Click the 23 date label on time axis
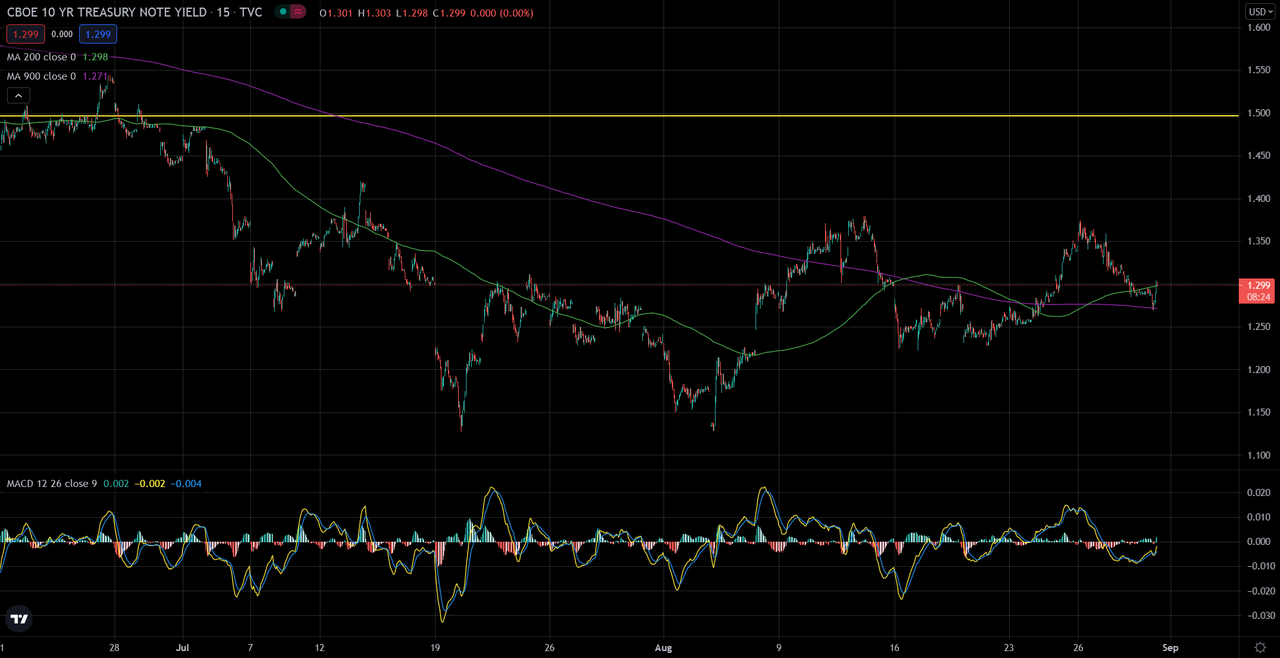This screenshot has height=658, width=1280. (x=1010, y=647)
